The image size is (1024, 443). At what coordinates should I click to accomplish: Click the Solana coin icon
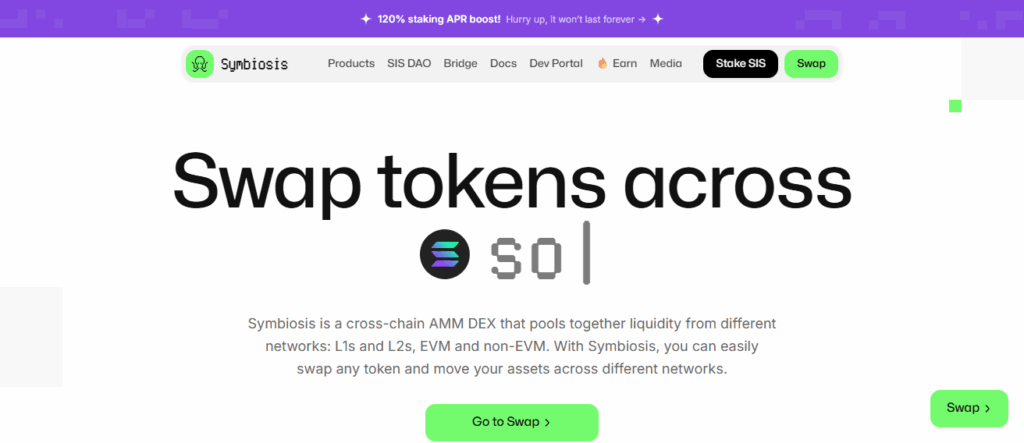coord(445,254)
